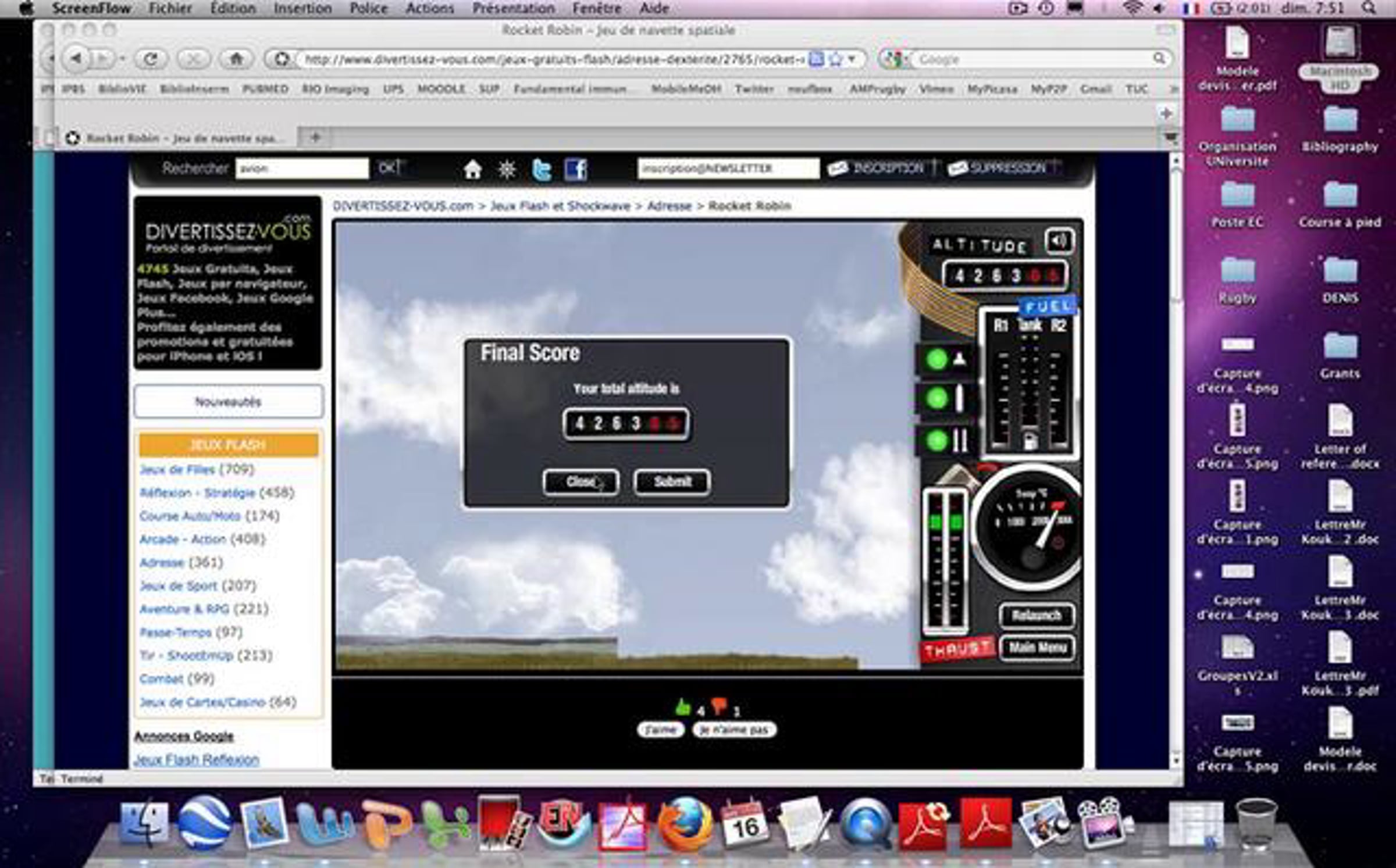1396x868 pixels.
Task: Submit the final altitude score
Action: click(x=672, y=482)
